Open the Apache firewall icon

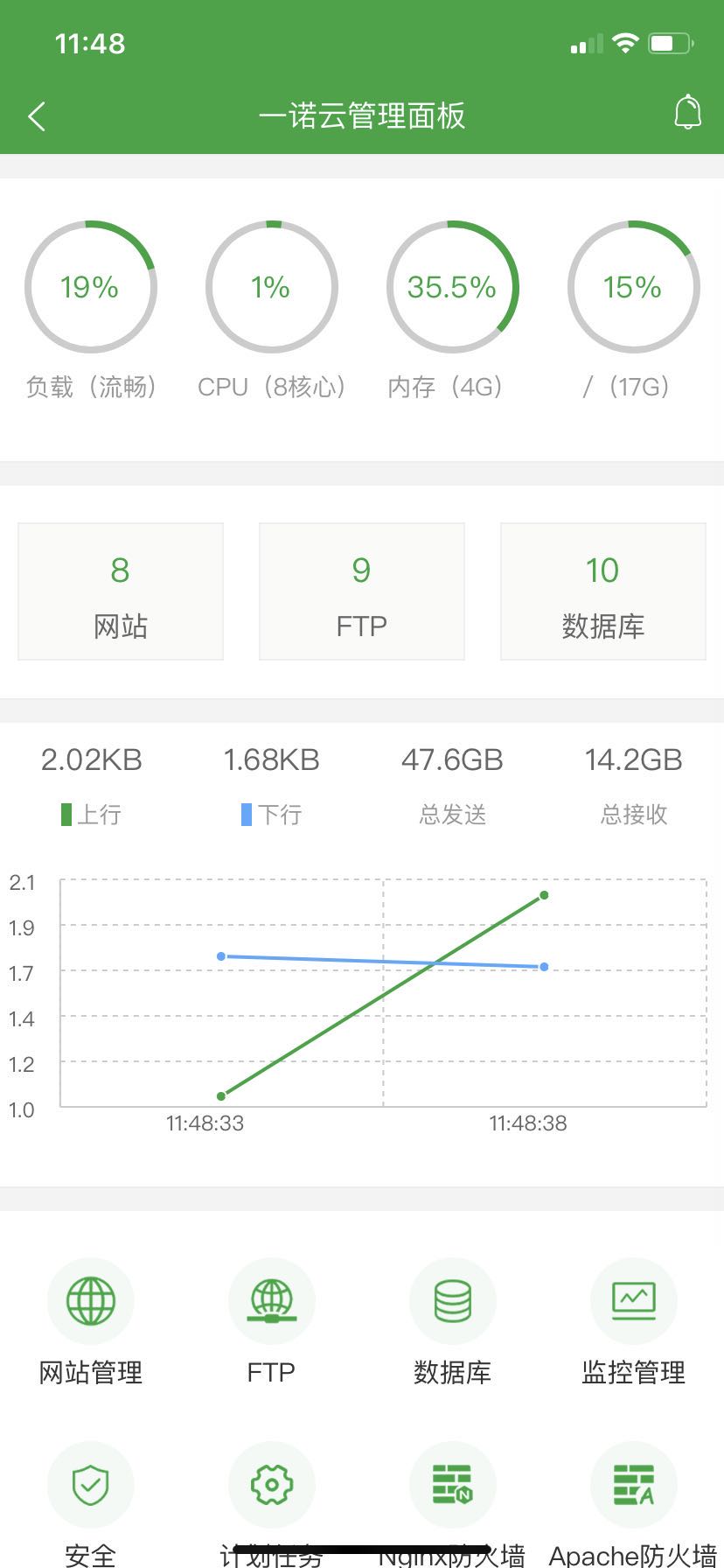coord(633,1484)
